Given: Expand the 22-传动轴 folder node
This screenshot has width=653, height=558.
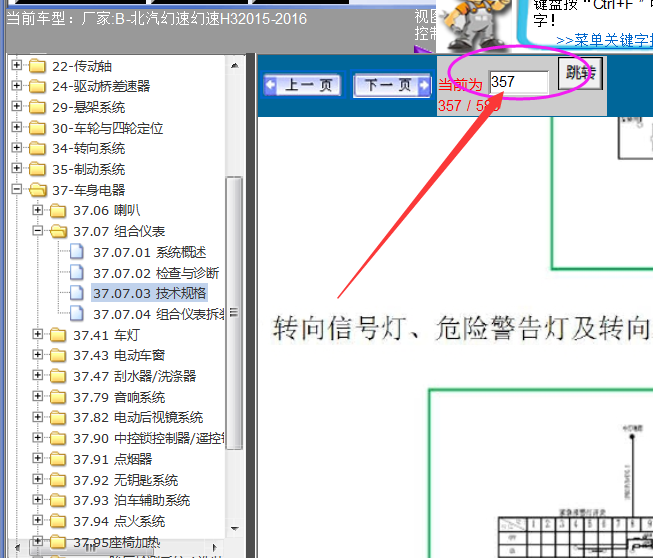Looking at the screenshot, I should (17, 65).
